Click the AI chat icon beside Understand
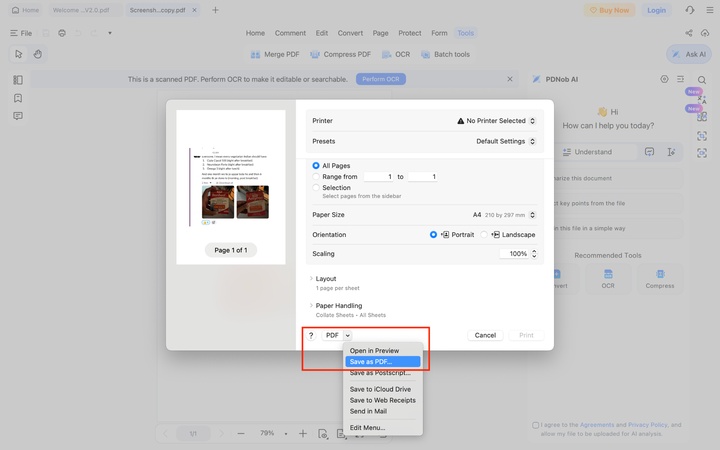The image size is (720, 450). 649,152
